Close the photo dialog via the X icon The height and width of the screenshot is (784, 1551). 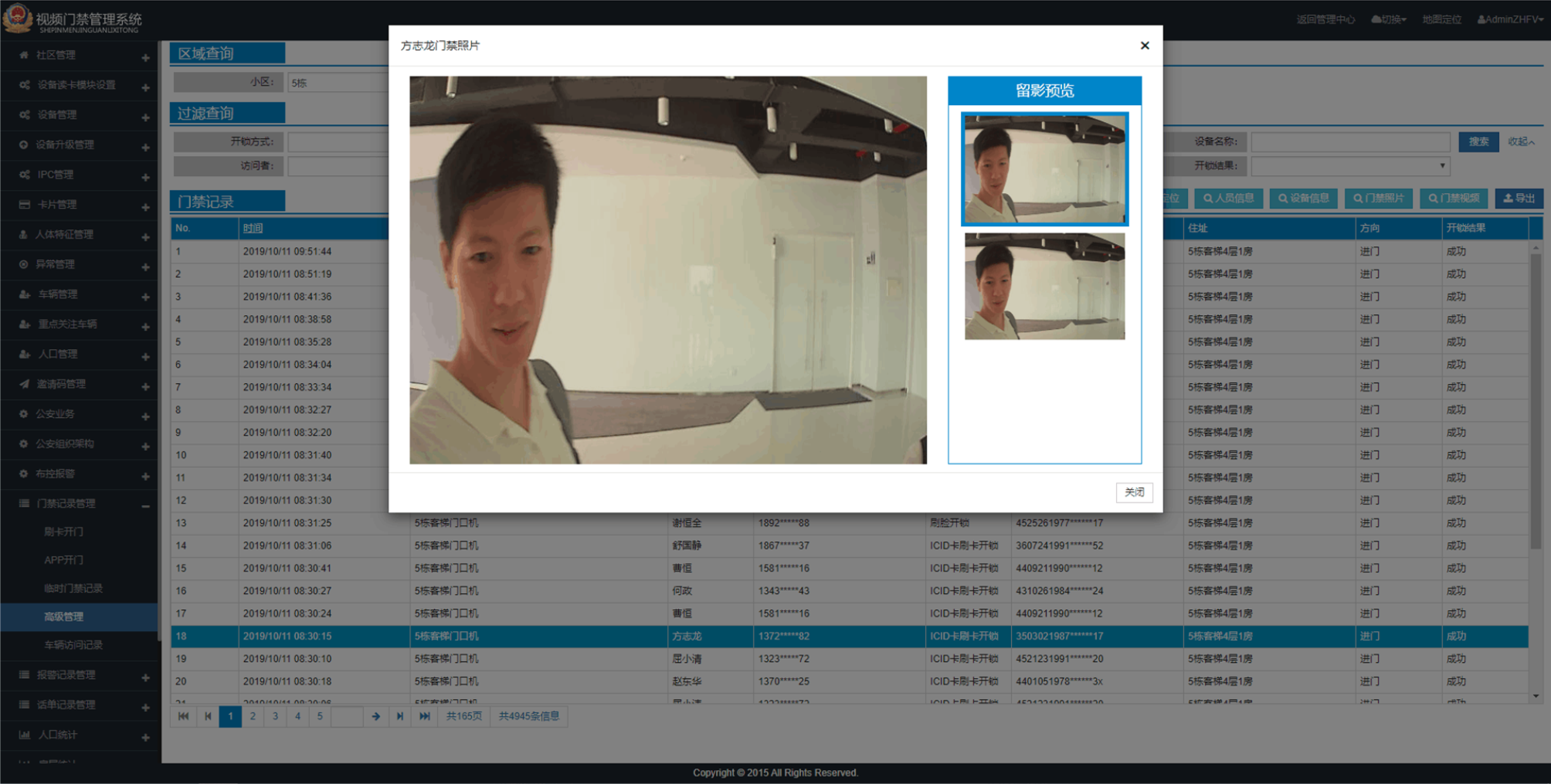[x=1144, y=46]
